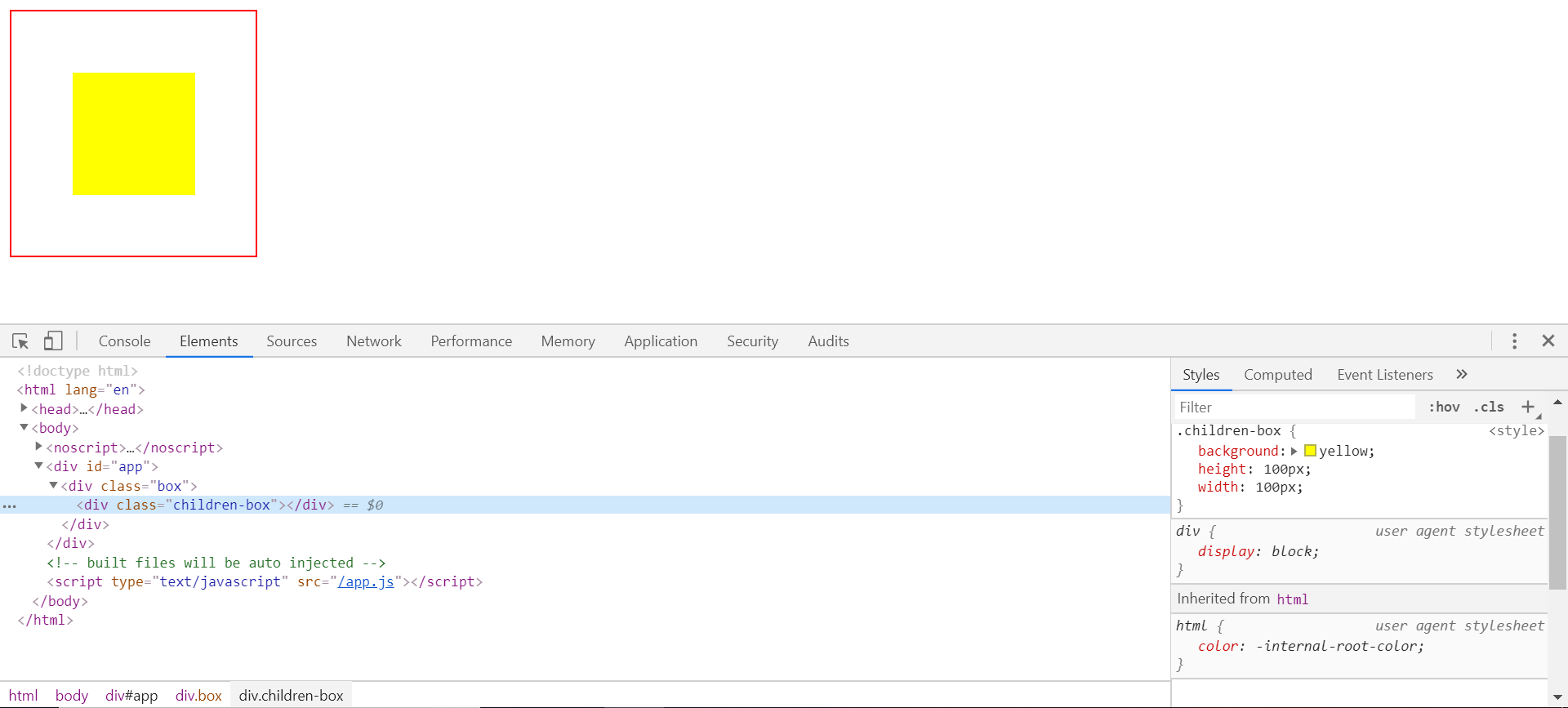The width and height of the screenshot is (1568, 708).
Task: Click the yellow square on the page
Action: point(134,134)
